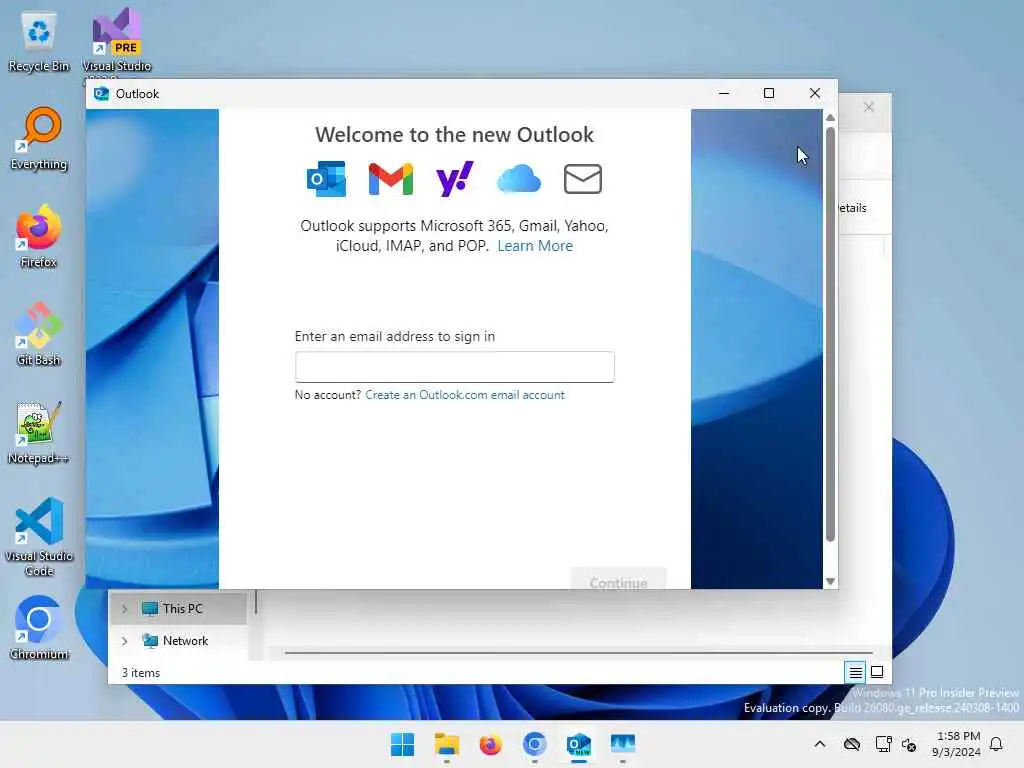Select the Chromium desktop shortcut
1024x768 pixels.
39,628
